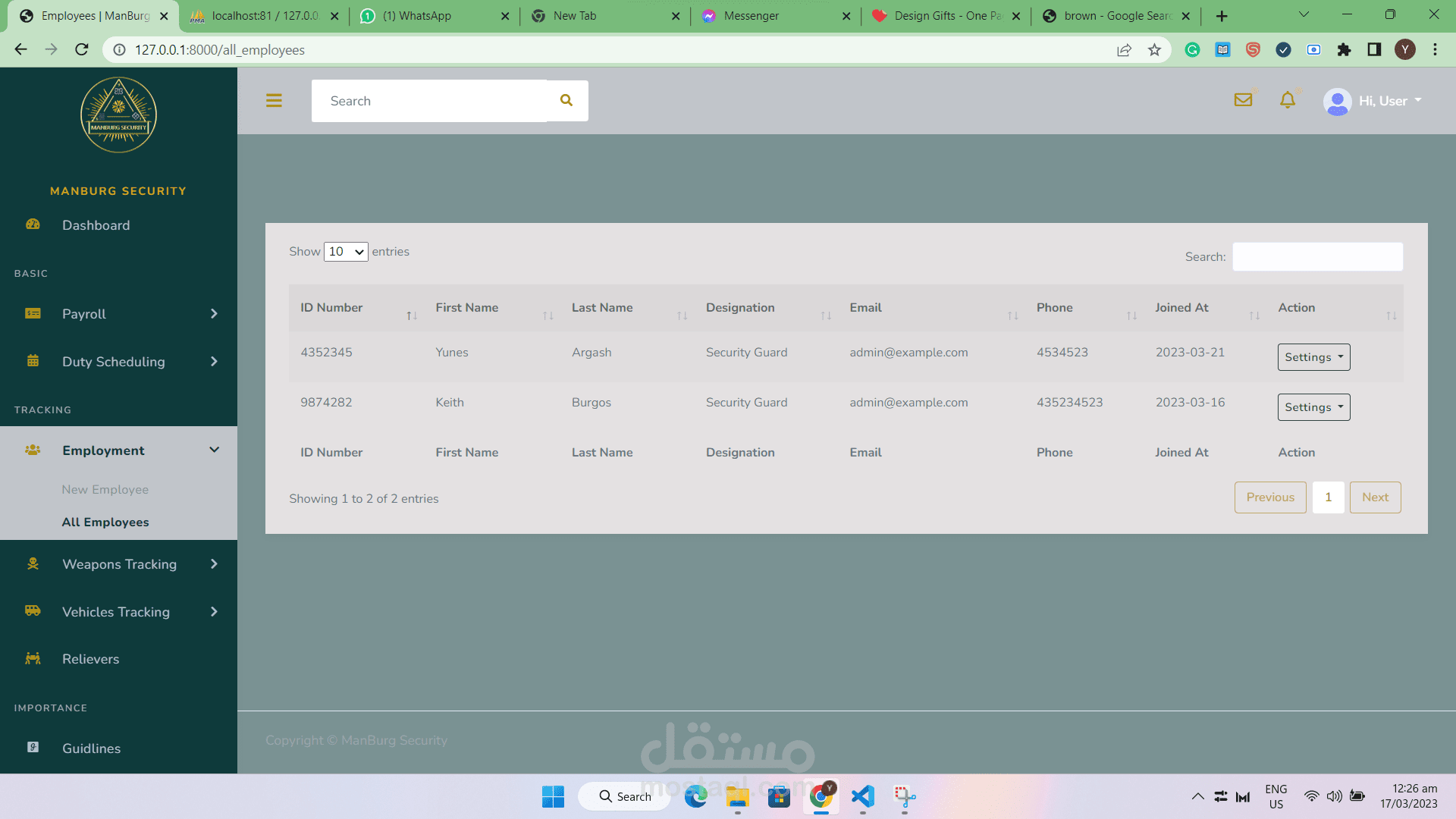Viewport: 1456px width, 819px height.
Task: Click the table Search input field
Action: [1317, 257]
